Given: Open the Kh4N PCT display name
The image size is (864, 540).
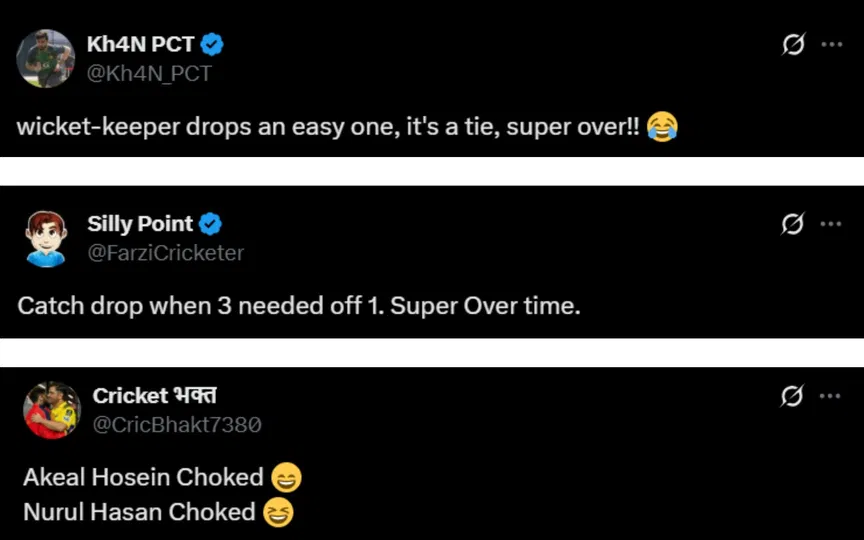Looking at the screenshot, I should pyautogui.click(x=140, y=44).
